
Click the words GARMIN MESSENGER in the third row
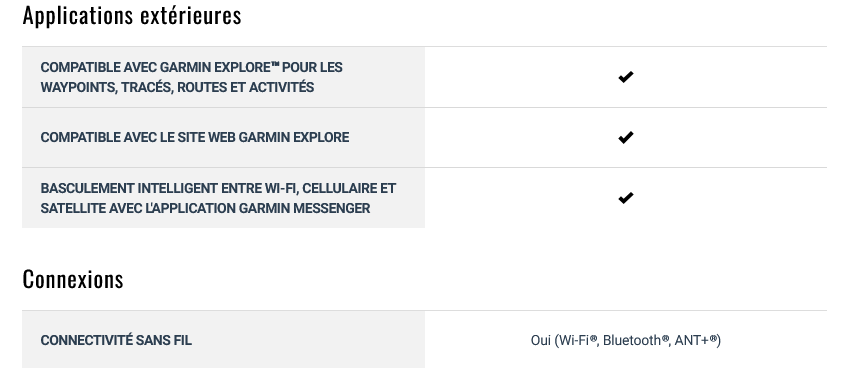pos(305,208)
